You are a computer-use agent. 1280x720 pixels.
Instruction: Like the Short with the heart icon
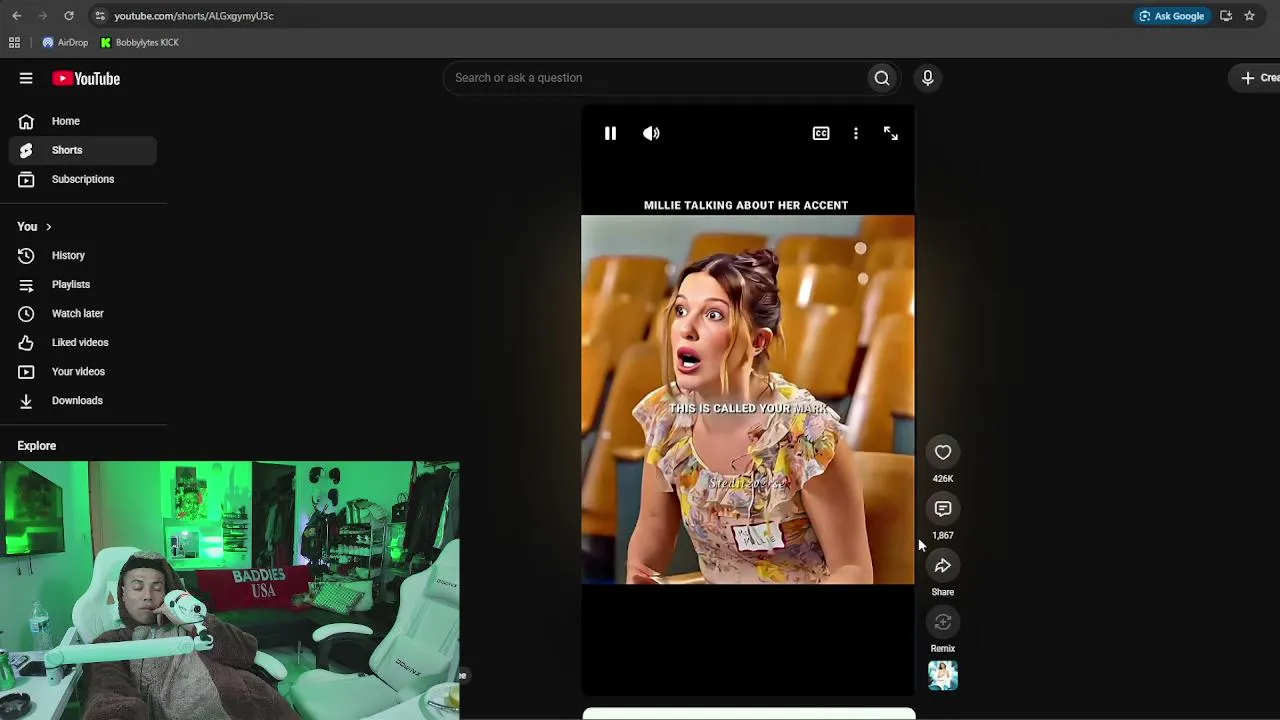[943, 453]
